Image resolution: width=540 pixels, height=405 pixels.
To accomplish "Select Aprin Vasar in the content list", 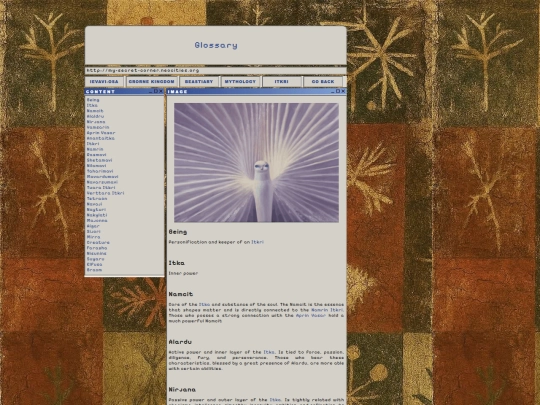I will point(101,133).
